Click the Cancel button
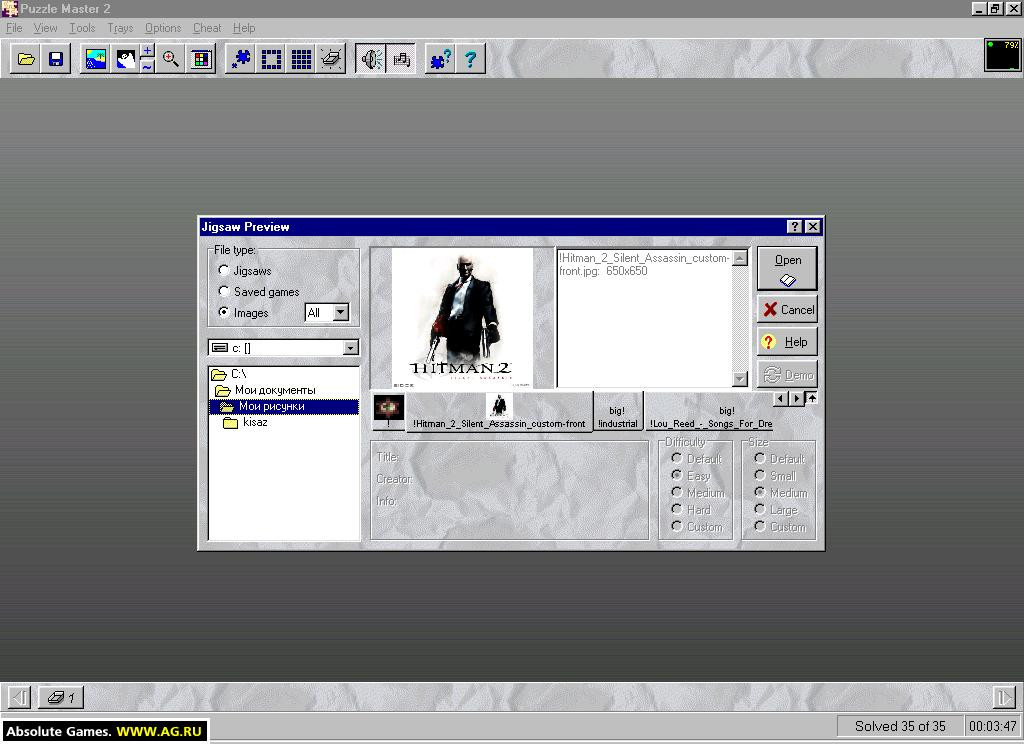The width and height of the screenshot is (1024, 744). click(788, 310)
